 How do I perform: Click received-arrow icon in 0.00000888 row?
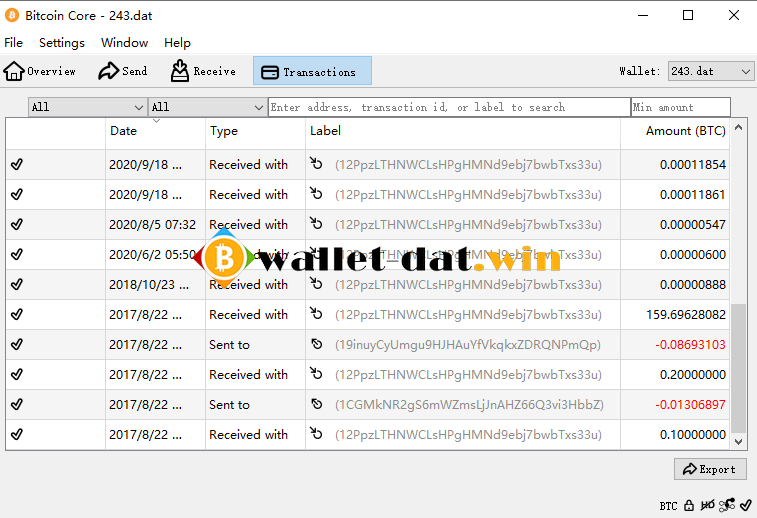[316, 283]
